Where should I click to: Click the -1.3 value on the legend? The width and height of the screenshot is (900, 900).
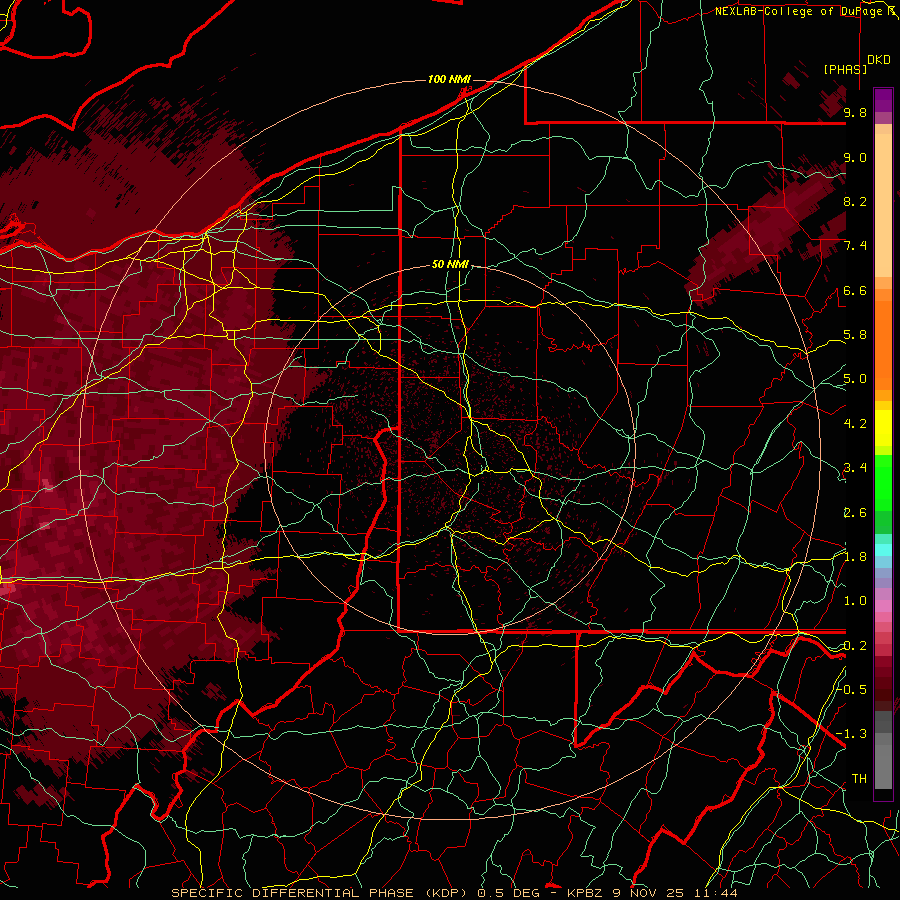click(851, 734)
